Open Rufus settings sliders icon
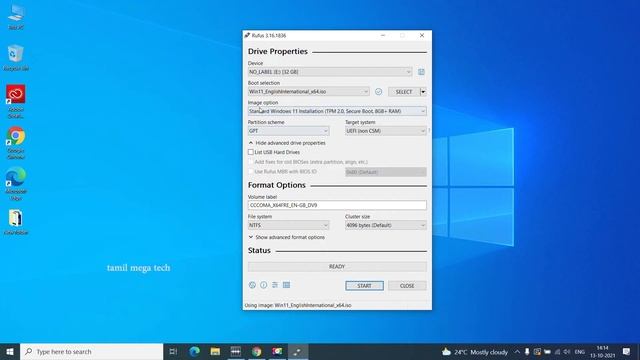Screen dimensions: 640x360 coord(275,285)
